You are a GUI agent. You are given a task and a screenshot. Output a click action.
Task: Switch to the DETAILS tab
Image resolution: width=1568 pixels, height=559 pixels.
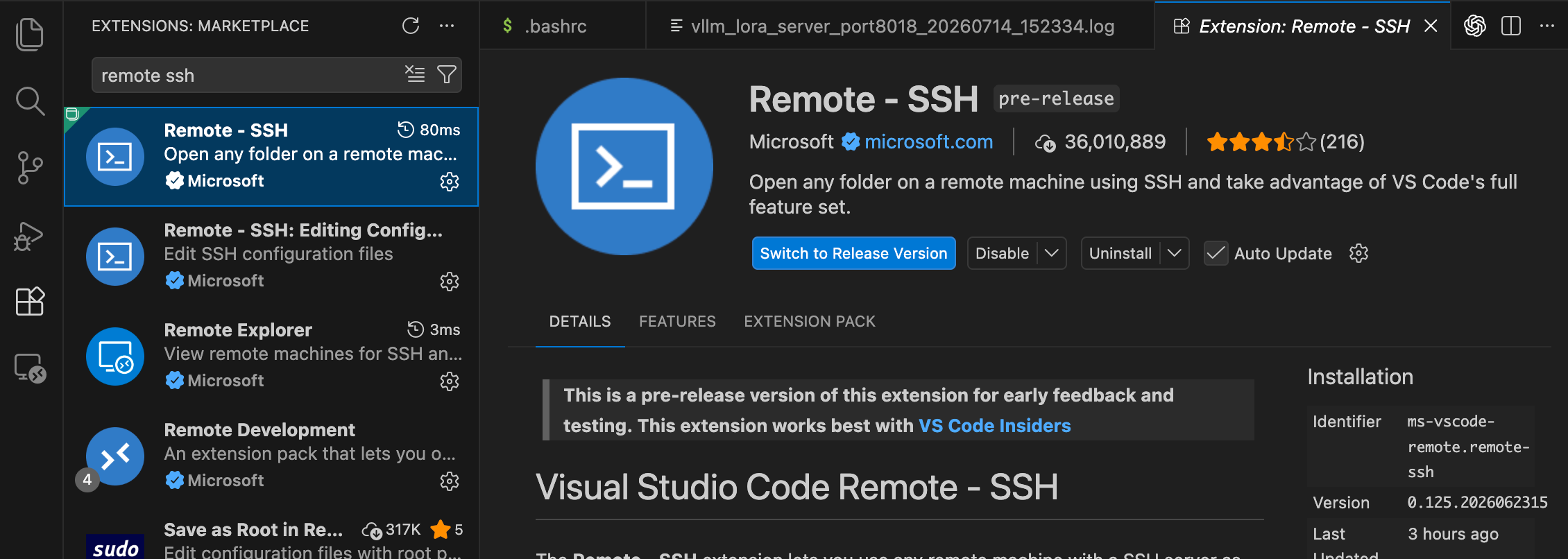click(x=580, y=322)
